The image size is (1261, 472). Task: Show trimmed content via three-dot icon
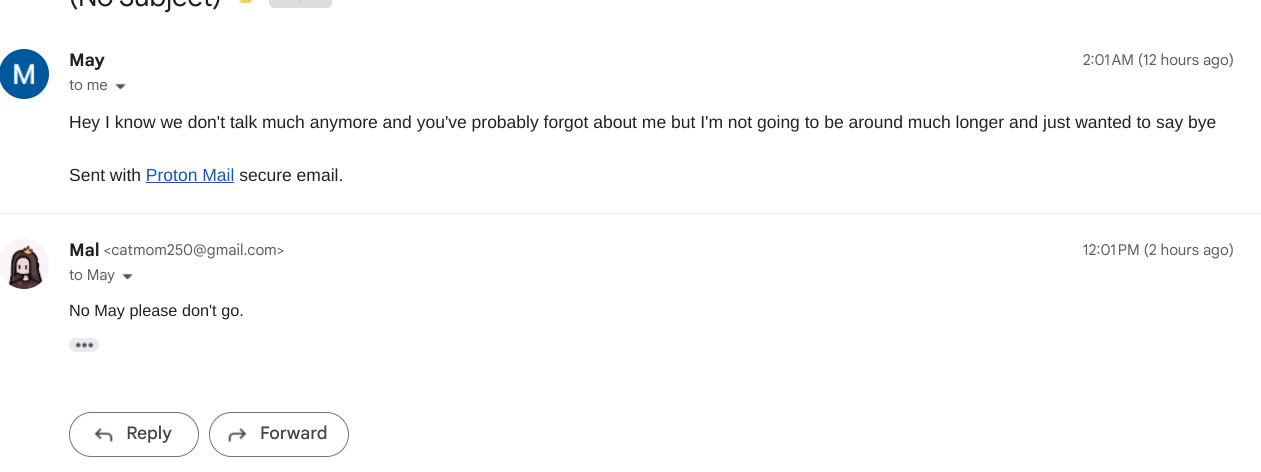click(84, 345)
